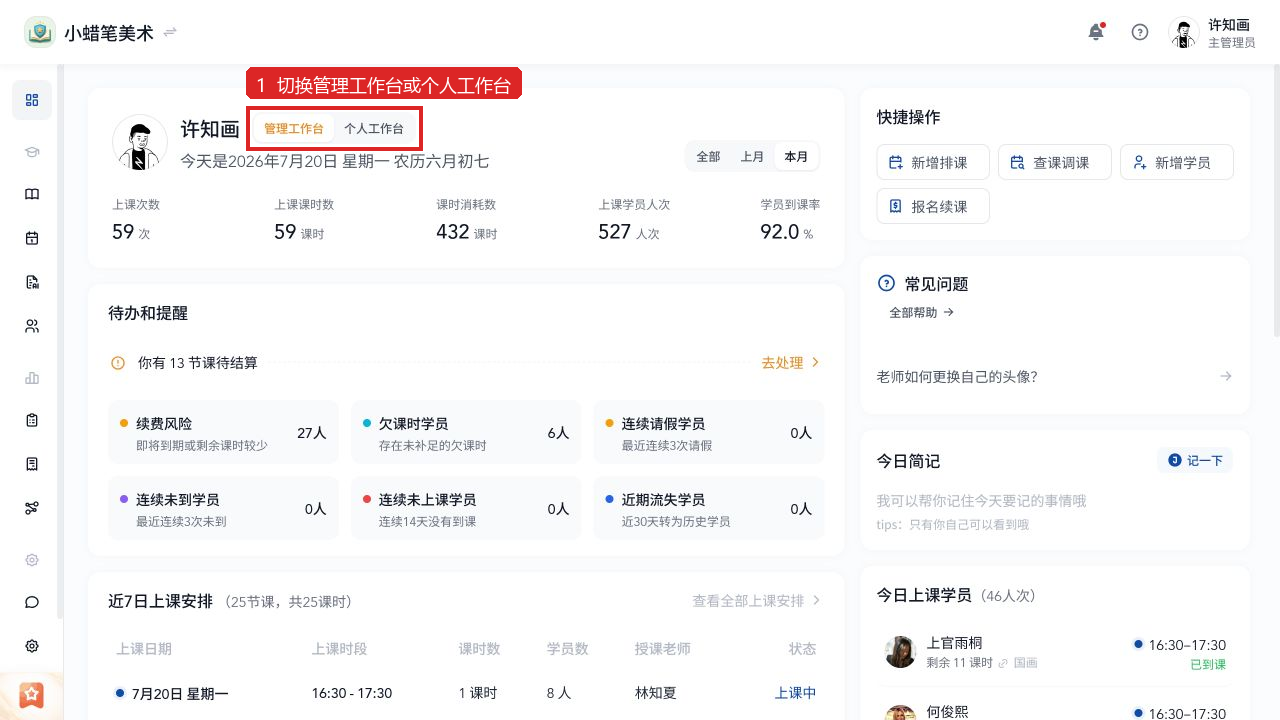Image resolution: width=1280 pixels, height=720 pixels.
Task: Click the clipboard icon in the sidebar
Action: (x=32, y=420)
